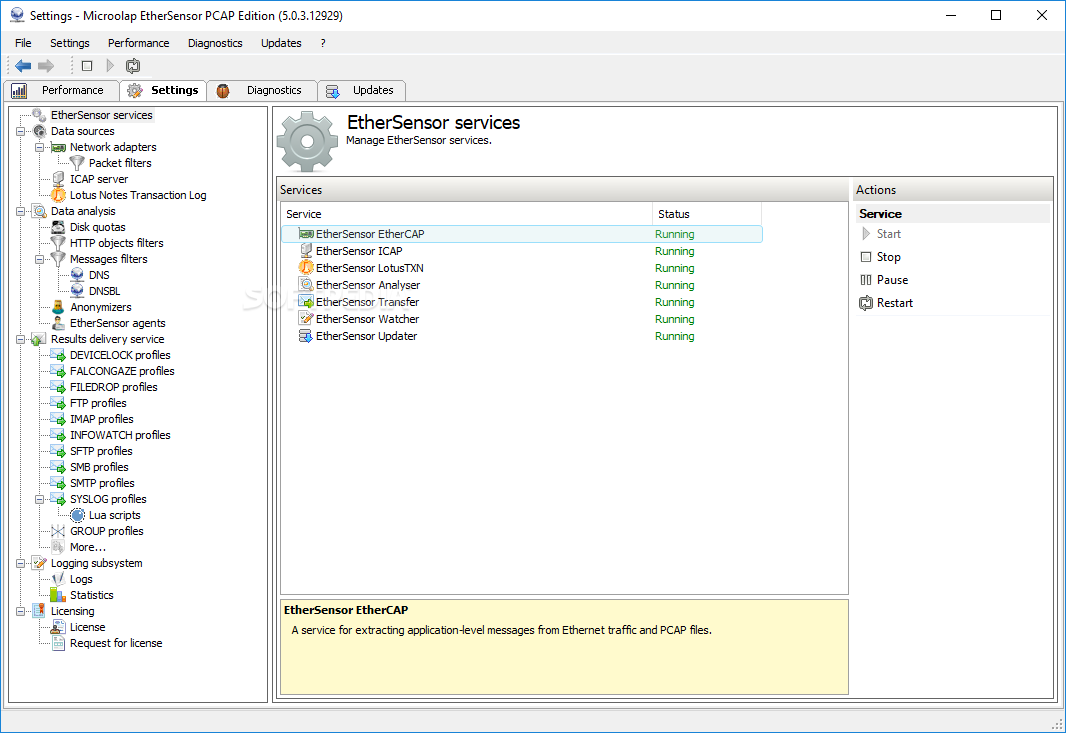This screenshot has width=1066, height=733.
Task: Click the Request for license icon
Action: pos(58,643)
